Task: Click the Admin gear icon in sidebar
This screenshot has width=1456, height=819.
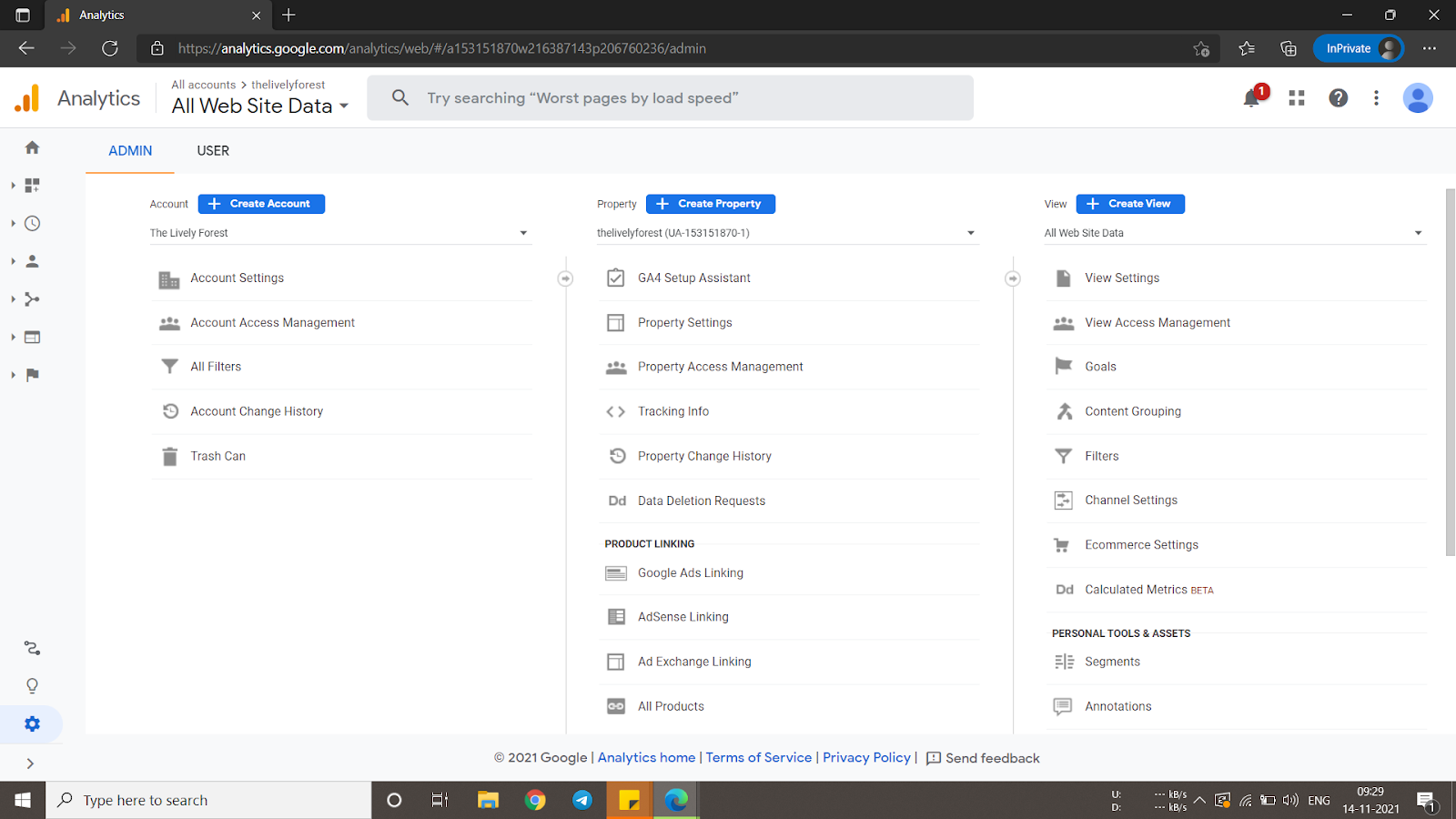Action: (32, 724)
